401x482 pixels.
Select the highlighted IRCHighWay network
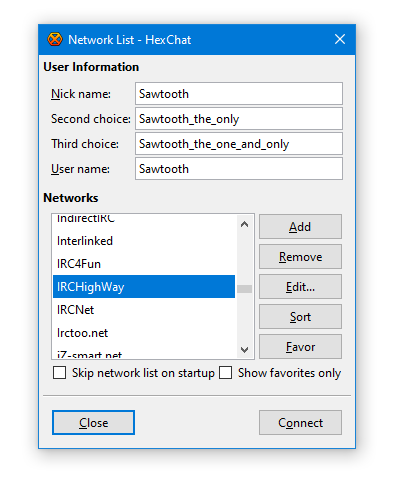(x=144, y=287)
